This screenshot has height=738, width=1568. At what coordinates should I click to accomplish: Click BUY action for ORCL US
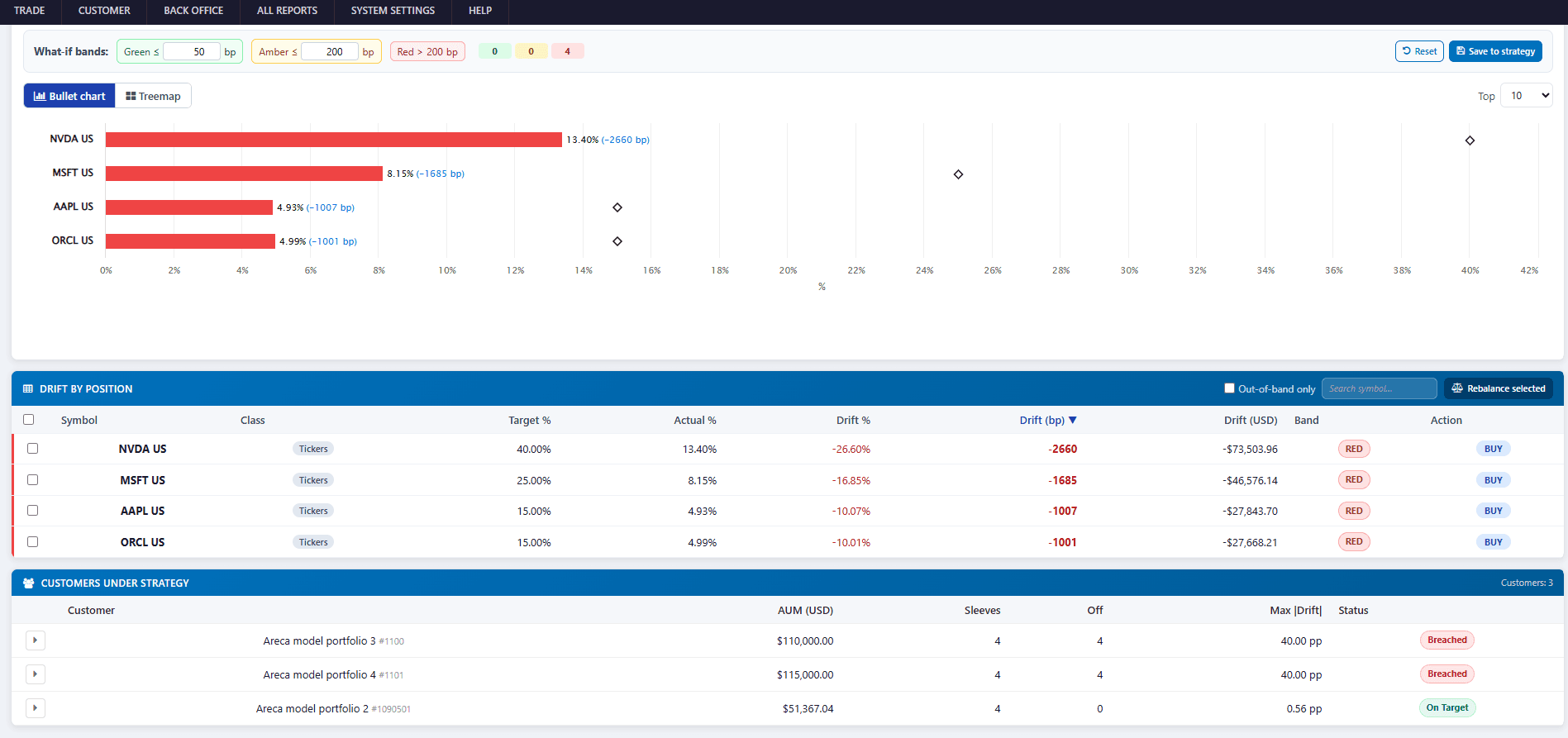coord(1493,542)
